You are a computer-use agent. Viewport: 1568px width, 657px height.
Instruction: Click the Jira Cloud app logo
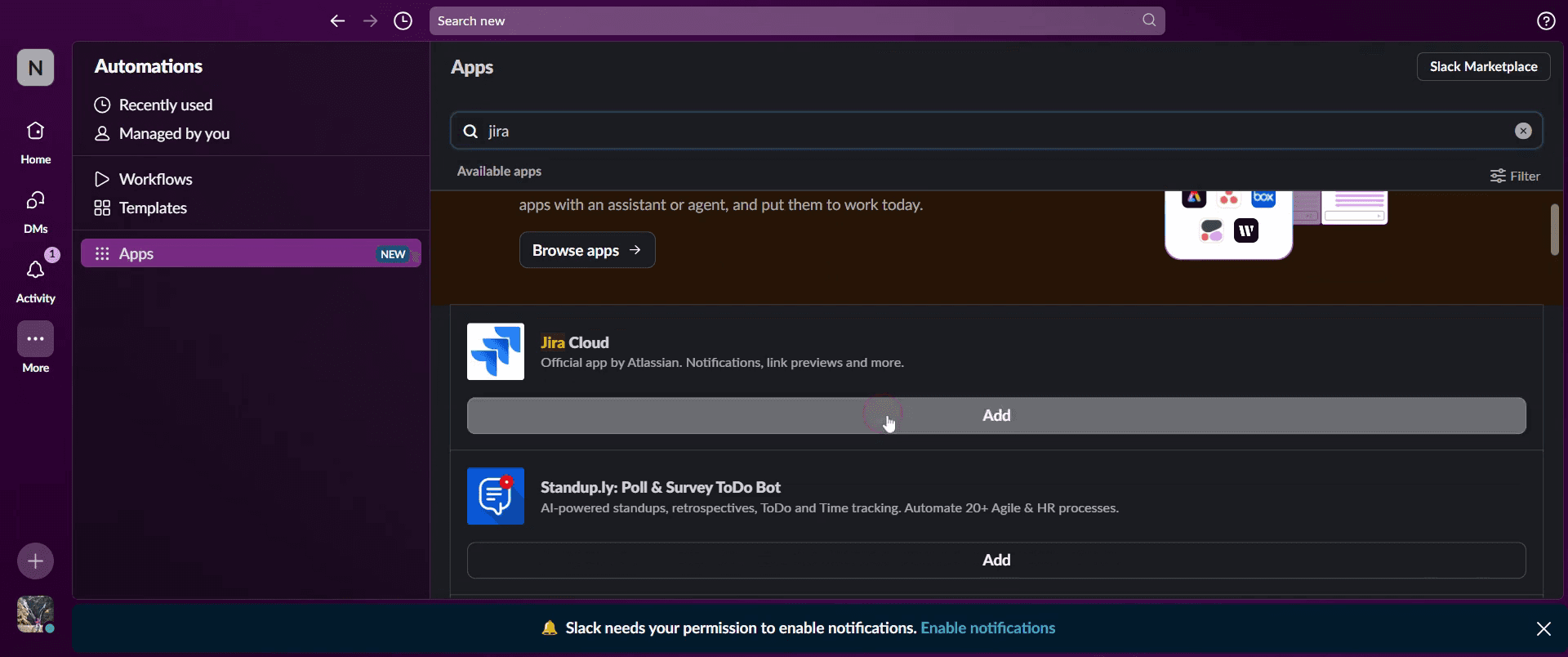coord(496,351)
